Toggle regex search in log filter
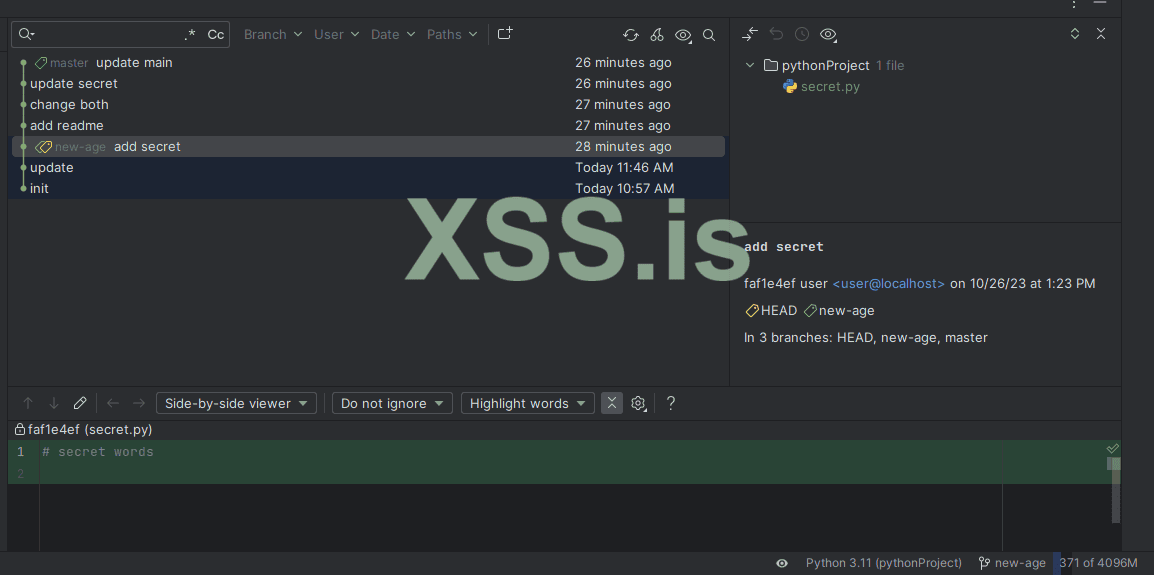This screenshot has width=1154, height=575. pyautogui.click(x=190, y=35)
